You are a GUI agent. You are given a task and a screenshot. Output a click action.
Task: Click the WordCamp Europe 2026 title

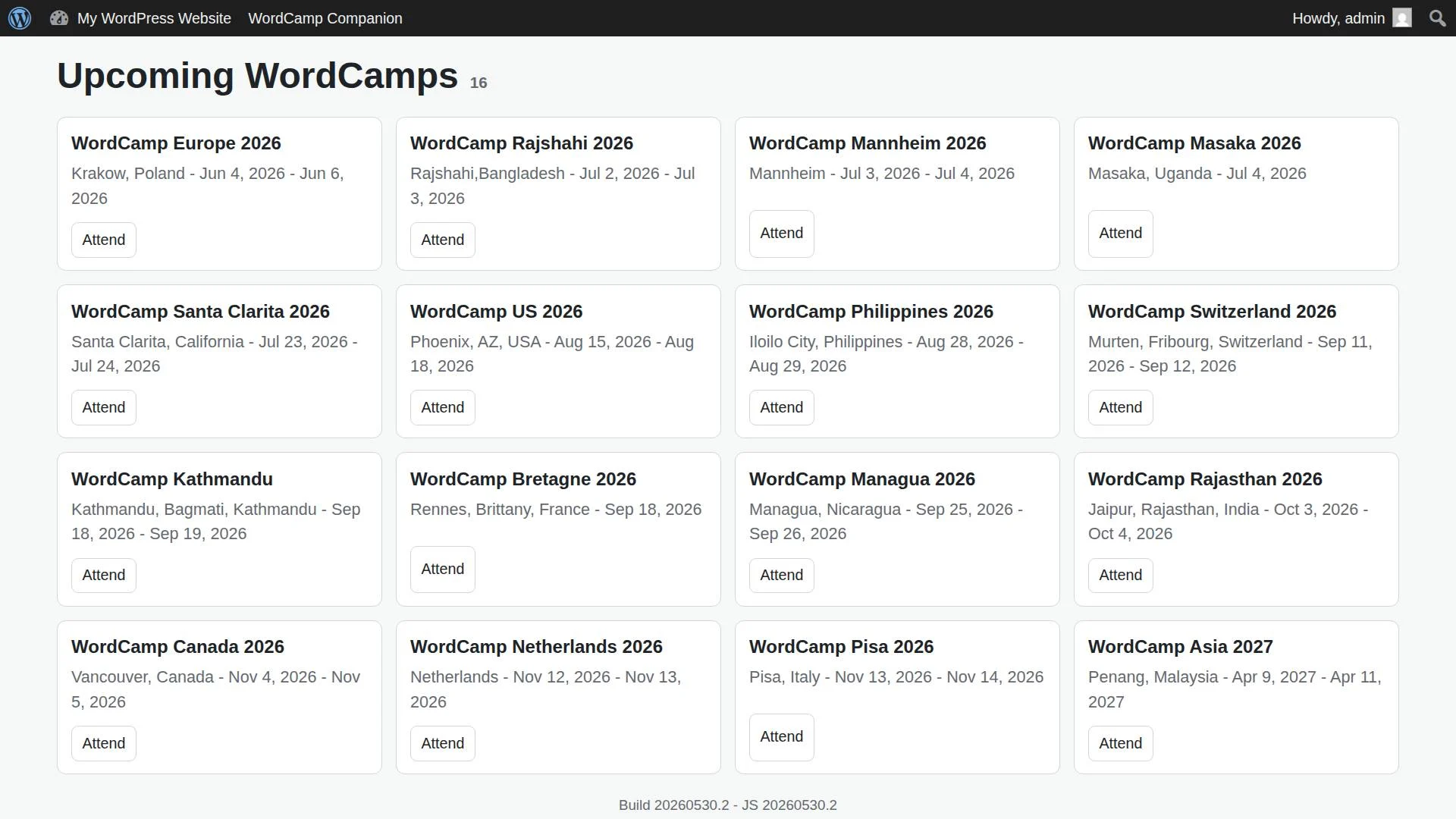coord(176,143)
